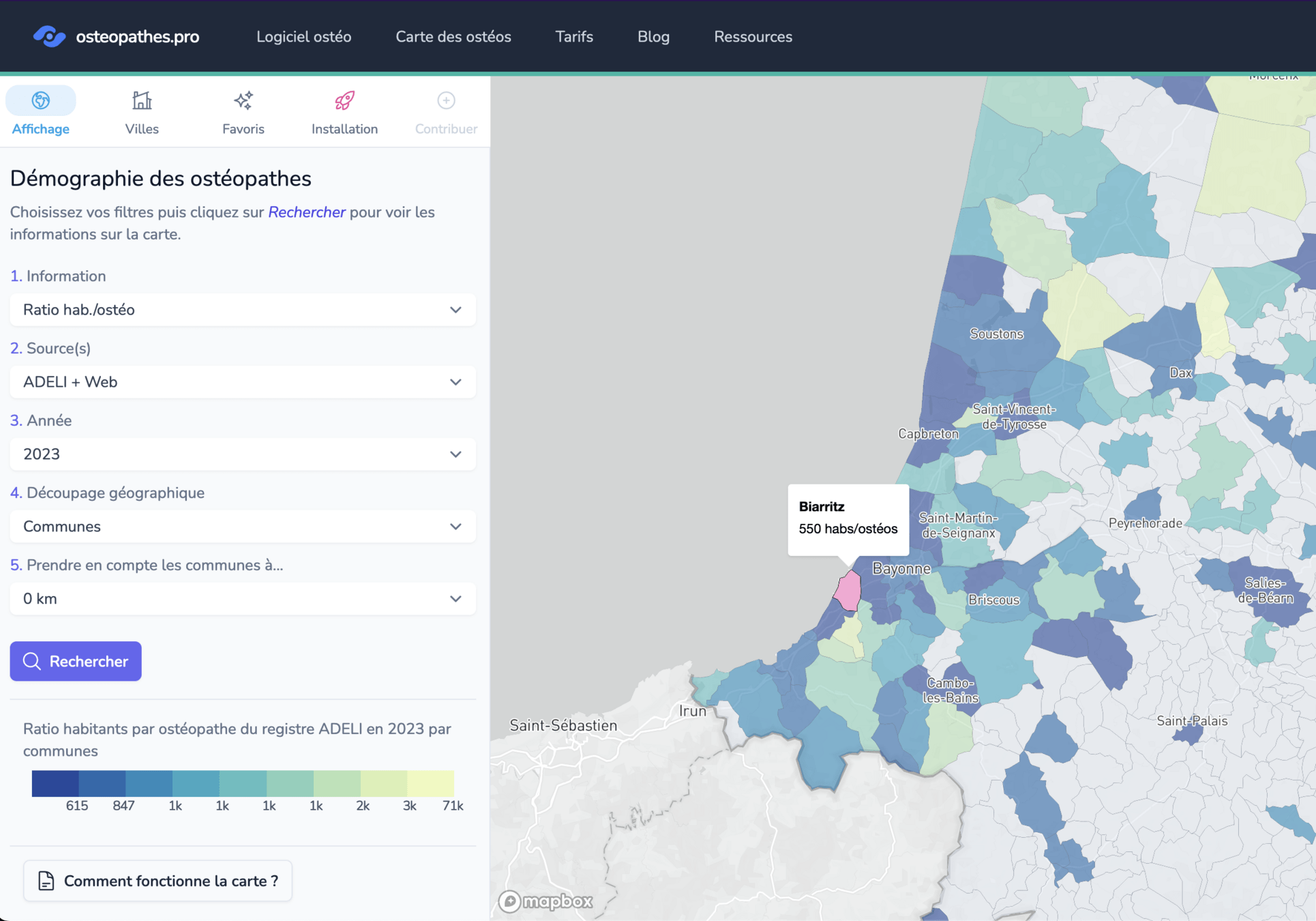Expand the 0 km distance dropdown
This screenshot has width=1316, height=921.
click(243, 599)
